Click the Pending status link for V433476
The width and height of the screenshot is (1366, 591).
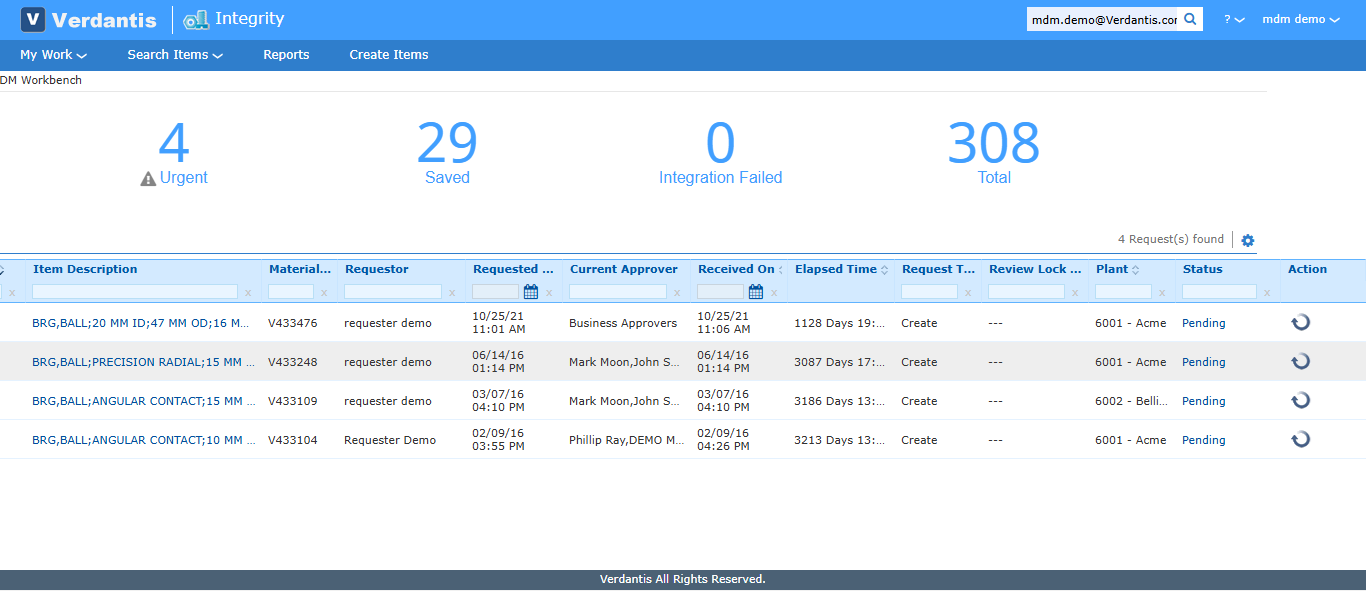point(1203,322)
